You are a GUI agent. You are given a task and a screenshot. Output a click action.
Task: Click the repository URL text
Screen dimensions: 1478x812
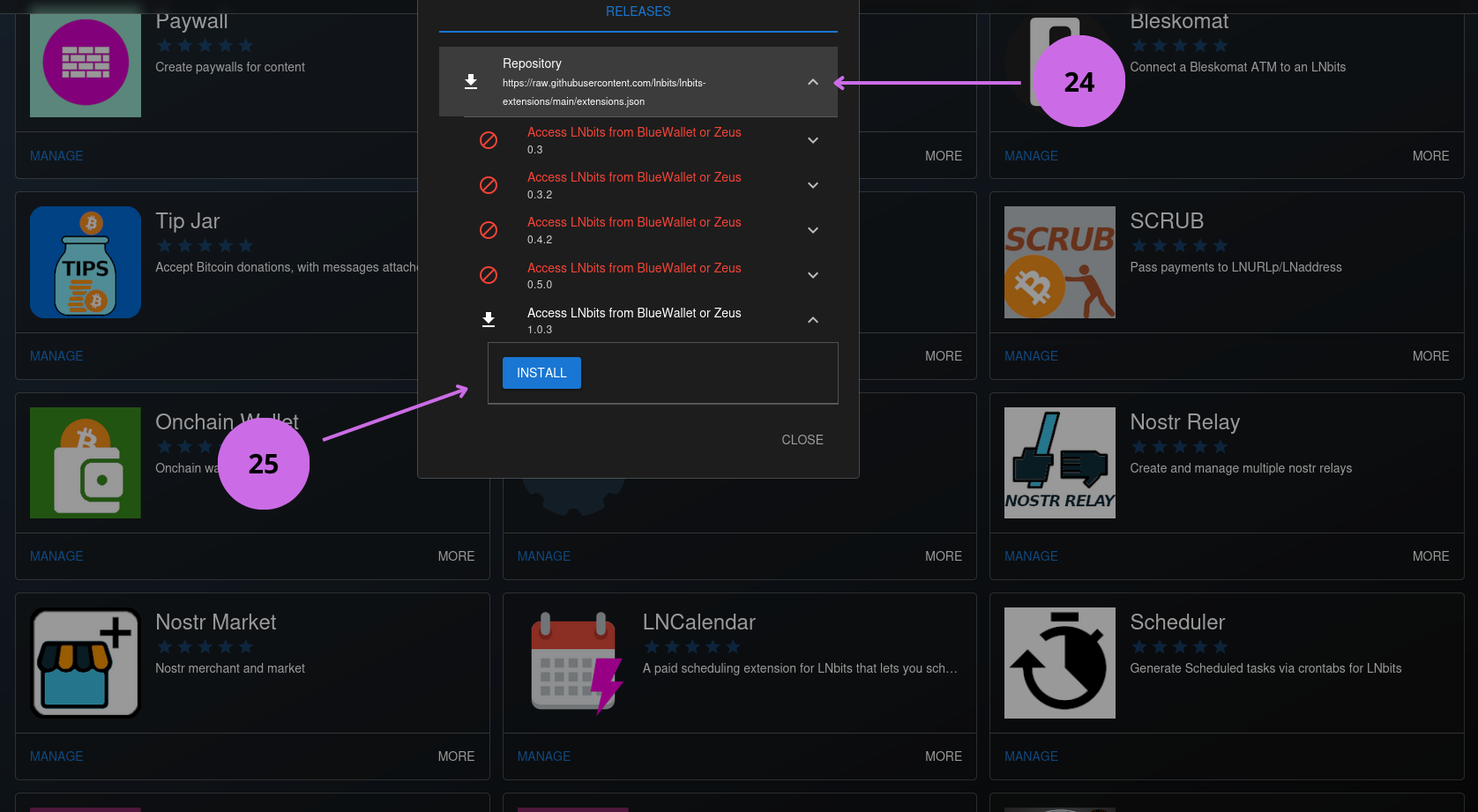click(x=604, y=93)
